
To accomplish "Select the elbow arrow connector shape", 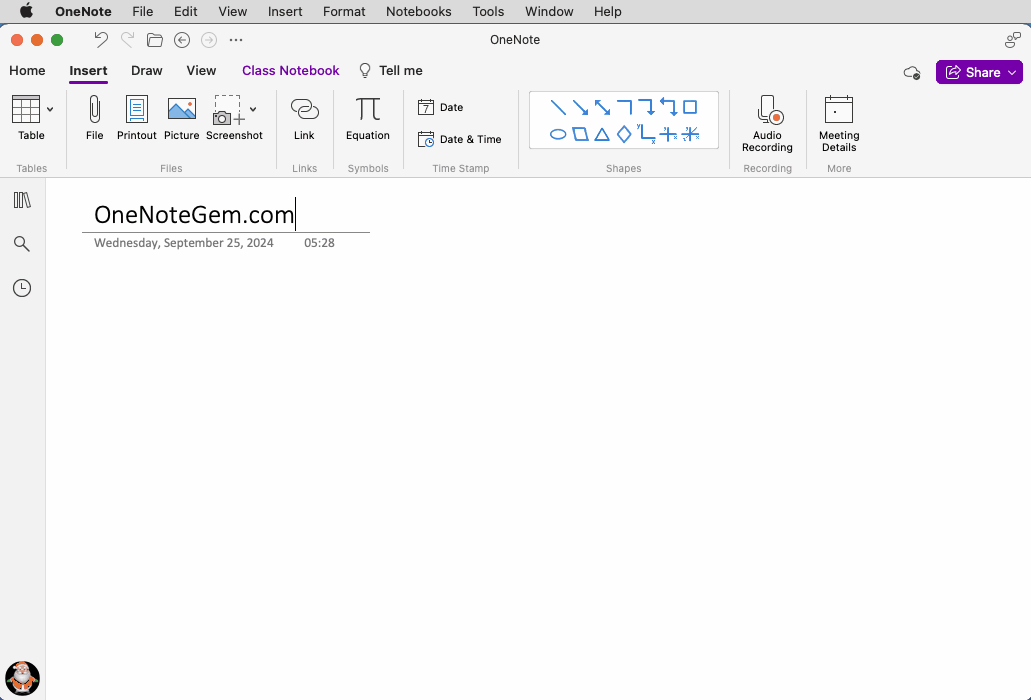I will (x=646, y=107).
